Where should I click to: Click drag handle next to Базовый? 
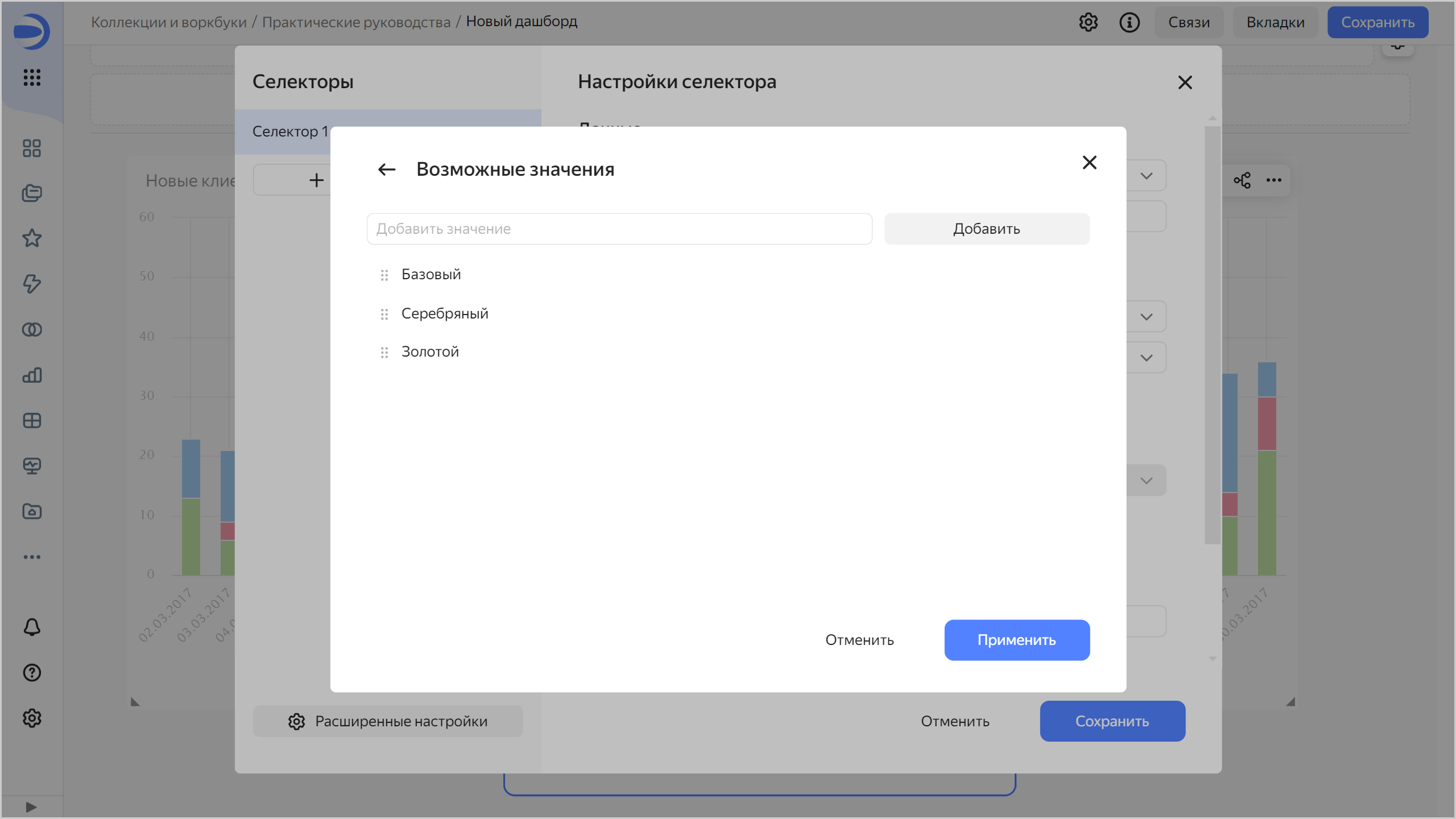[x=384, y=275]
